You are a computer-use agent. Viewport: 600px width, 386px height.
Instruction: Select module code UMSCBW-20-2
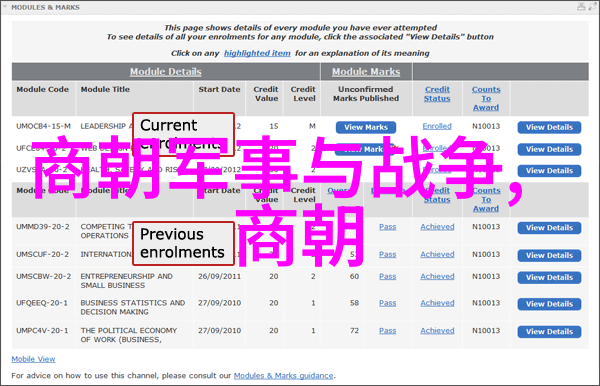point(44,276)
